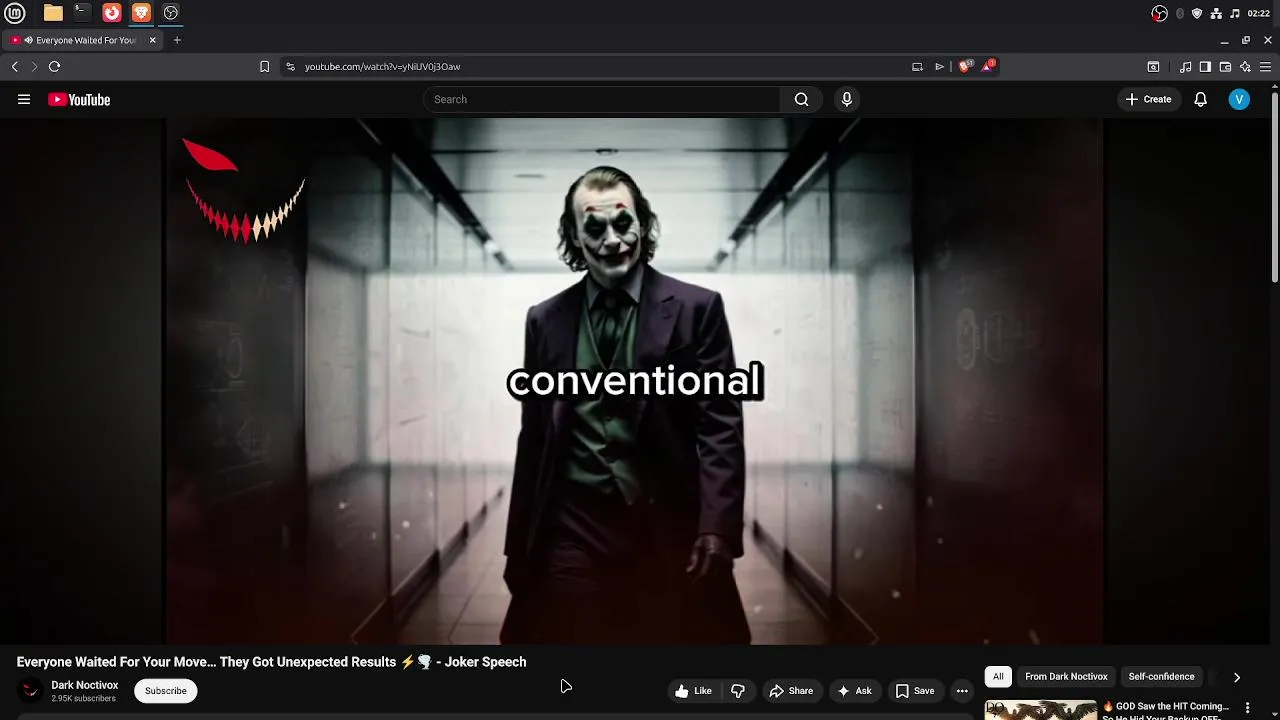The width and height of the screenshot is (1280, 720).
Task: Reload the current page
Action: coord(55,66)
